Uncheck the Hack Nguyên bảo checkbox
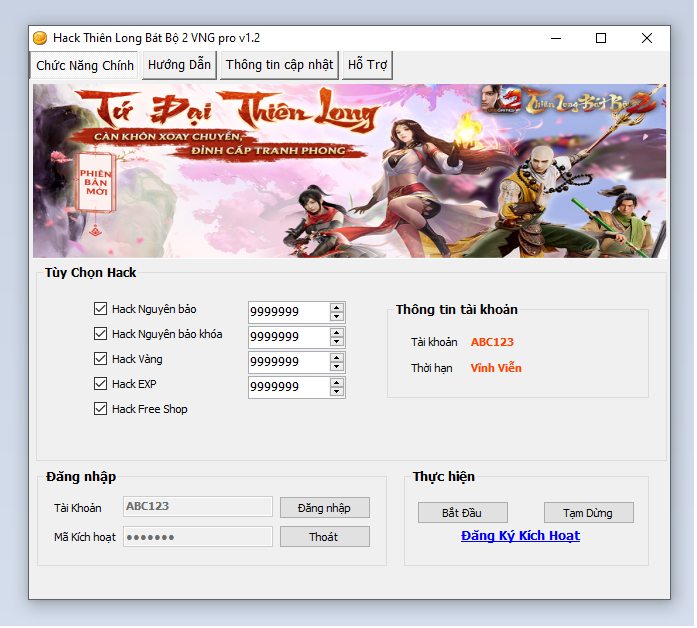 point(100,309)
